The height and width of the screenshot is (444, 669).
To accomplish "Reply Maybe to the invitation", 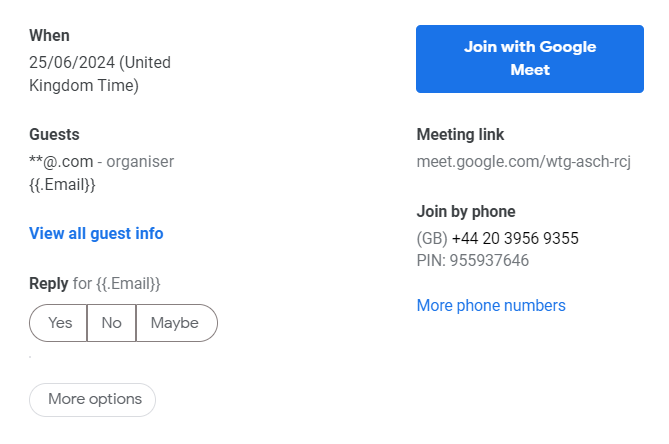I will pyautogui.click(x=176, y=323).
